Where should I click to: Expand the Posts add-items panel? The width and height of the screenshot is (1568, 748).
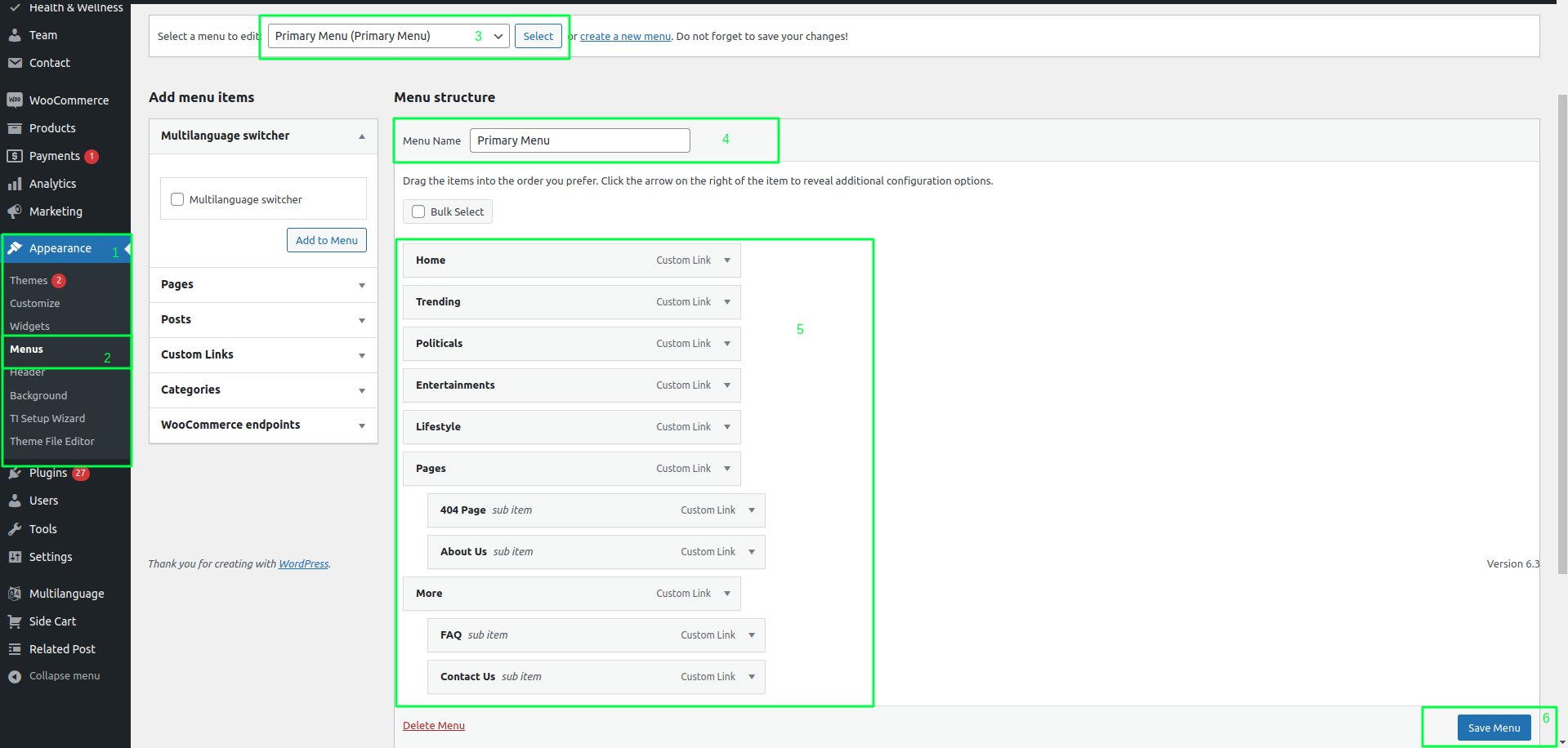(362, 320)
